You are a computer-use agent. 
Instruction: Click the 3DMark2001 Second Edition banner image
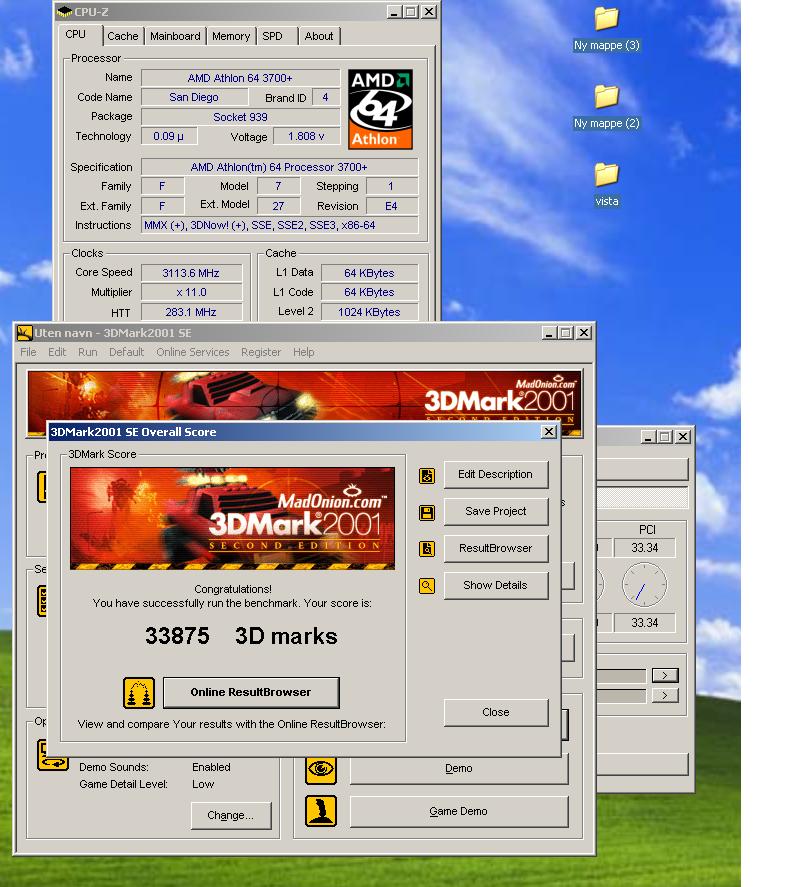pos(233,518)
